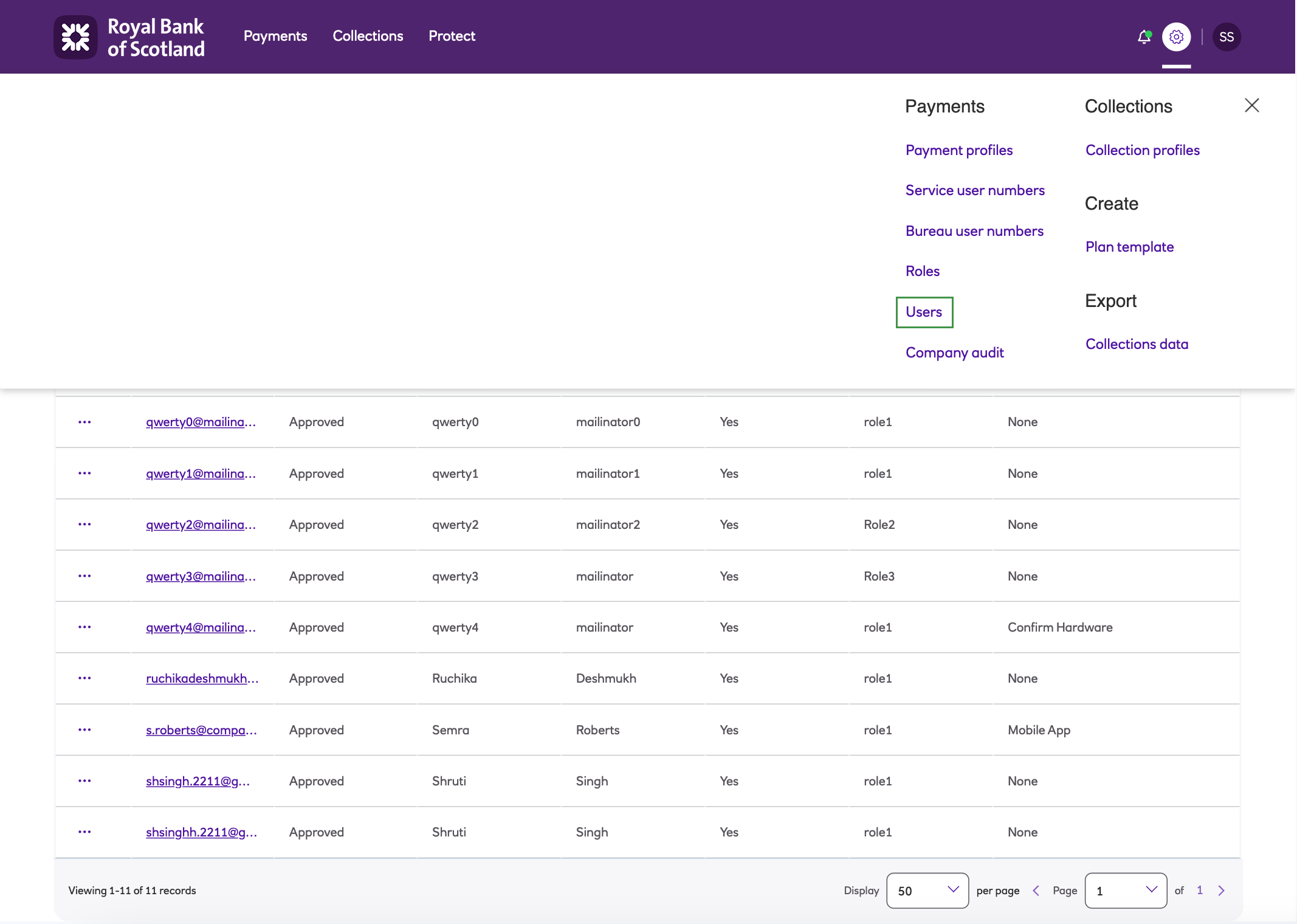Image resolution: width=1297 pixels, height=924 pixels.
Task: Click the Royal Bank of Scotland logo
Action: pos(129,37)
